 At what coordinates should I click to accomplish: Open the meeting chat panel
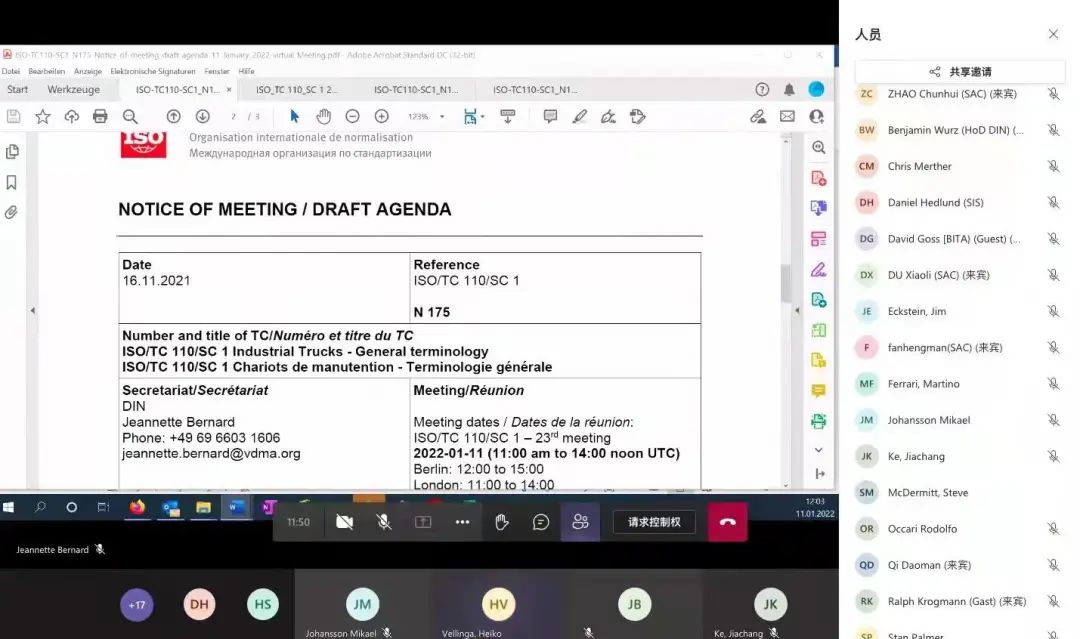pos(541,522)
